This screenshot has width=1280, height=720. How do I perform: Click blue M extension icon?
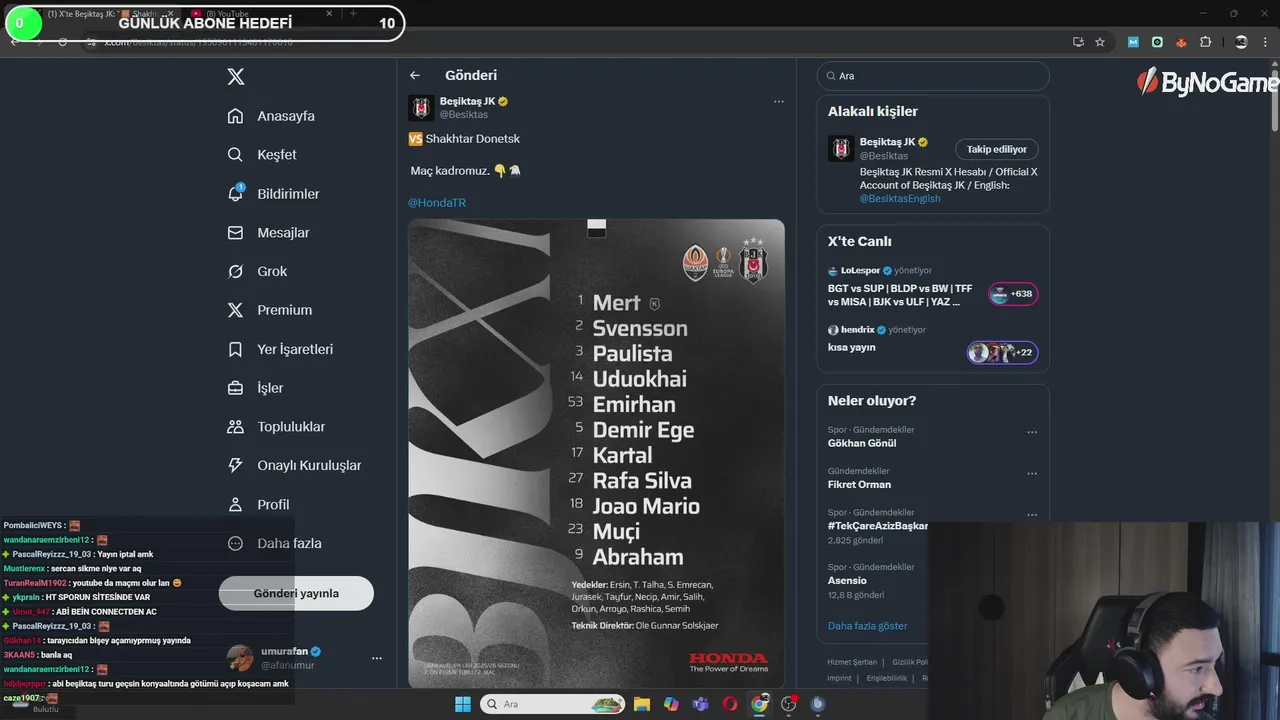click(1133, 42)
